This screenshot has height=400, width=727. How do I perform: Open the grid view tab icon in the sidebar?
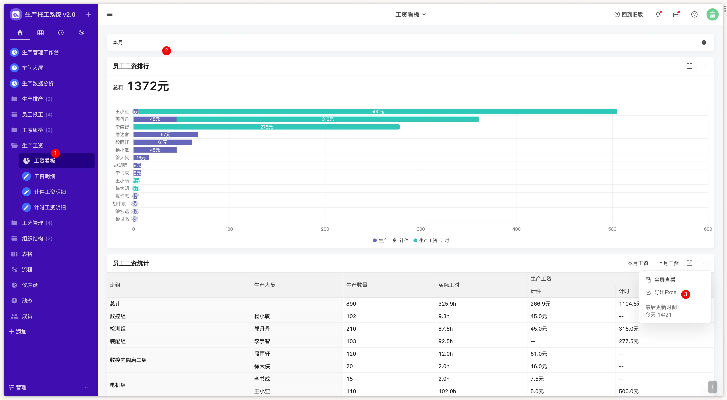(x=39, y=33)
